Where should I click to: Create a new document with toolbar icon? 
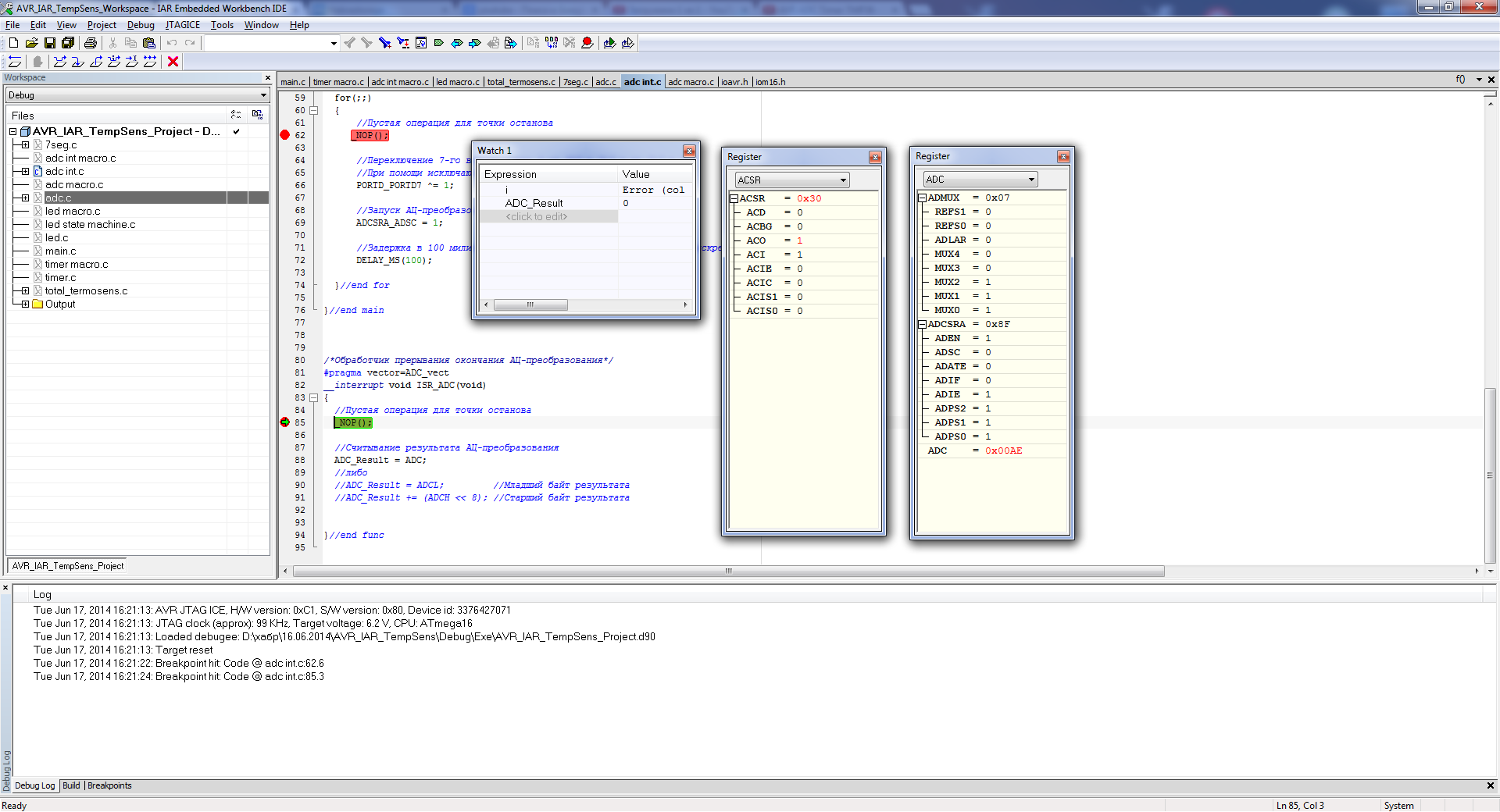pos(13,43)
